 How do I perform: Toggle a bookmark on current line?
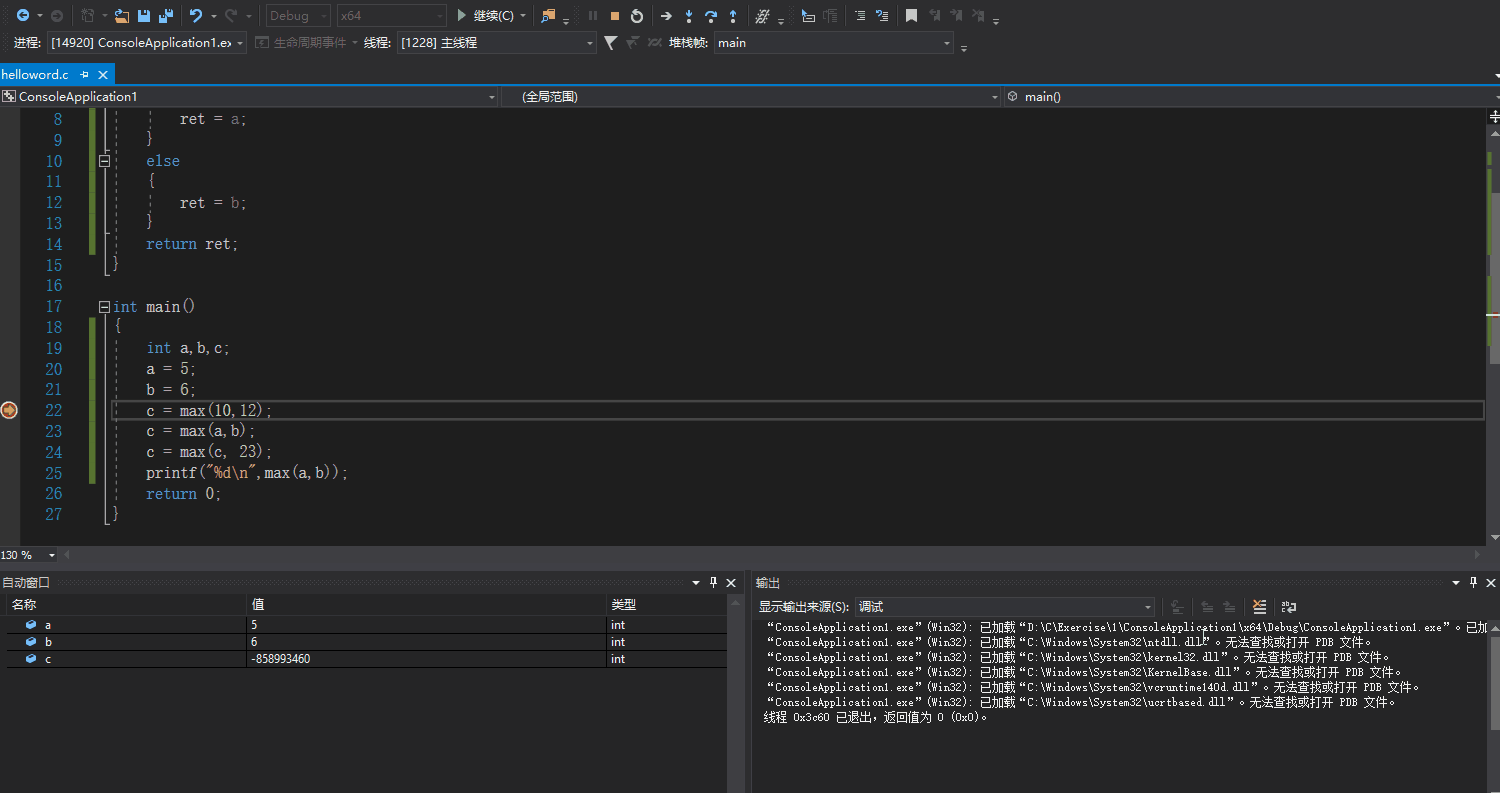tap(911, 16)
